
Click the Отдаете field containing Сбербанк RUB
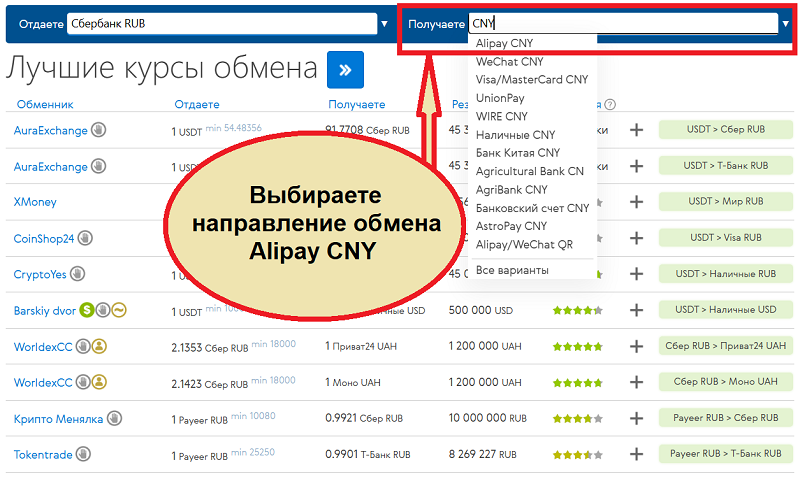pos(222,23)
